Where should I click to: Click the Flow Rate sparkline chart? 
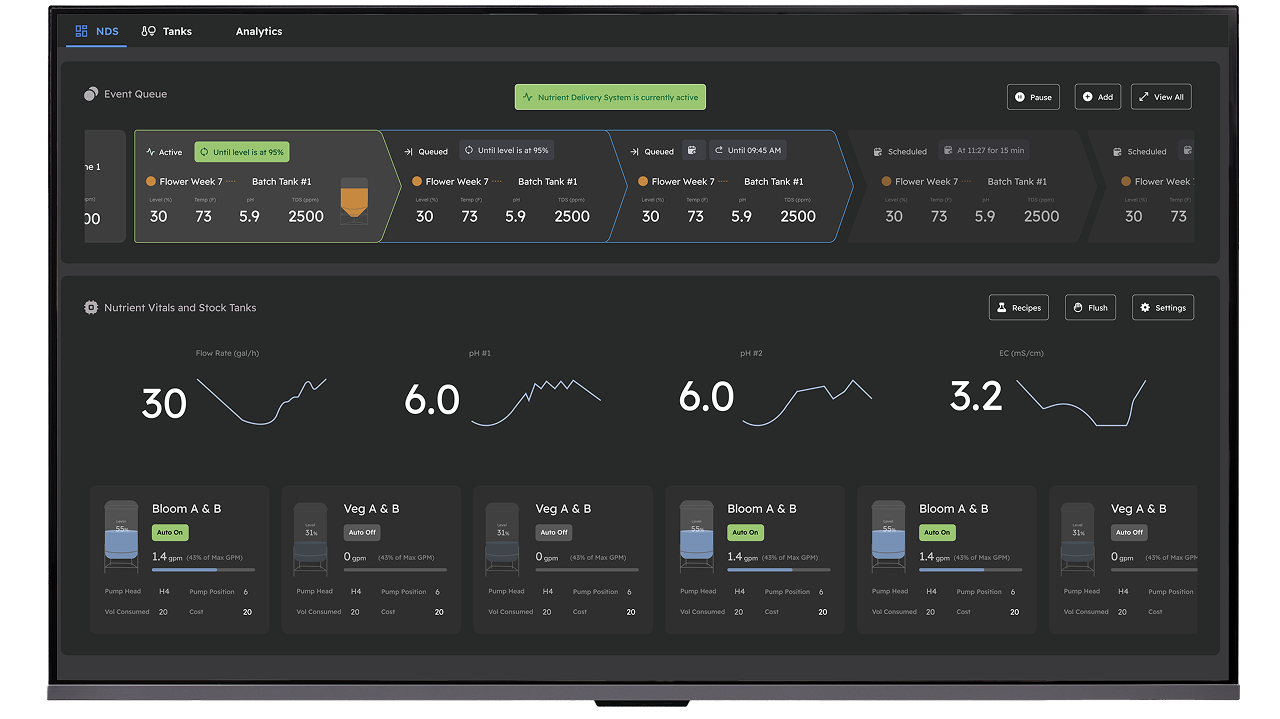tap(262, 402)
